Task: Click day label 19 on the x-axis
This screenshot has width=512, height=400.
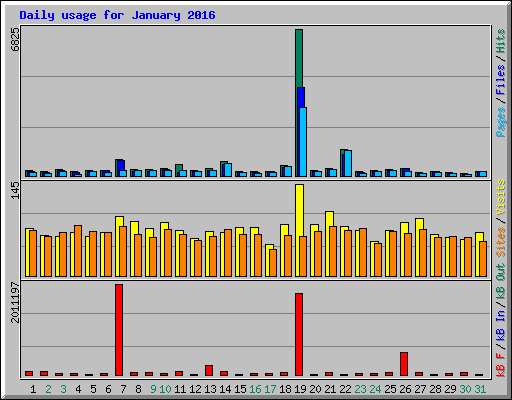Action: 300,389
